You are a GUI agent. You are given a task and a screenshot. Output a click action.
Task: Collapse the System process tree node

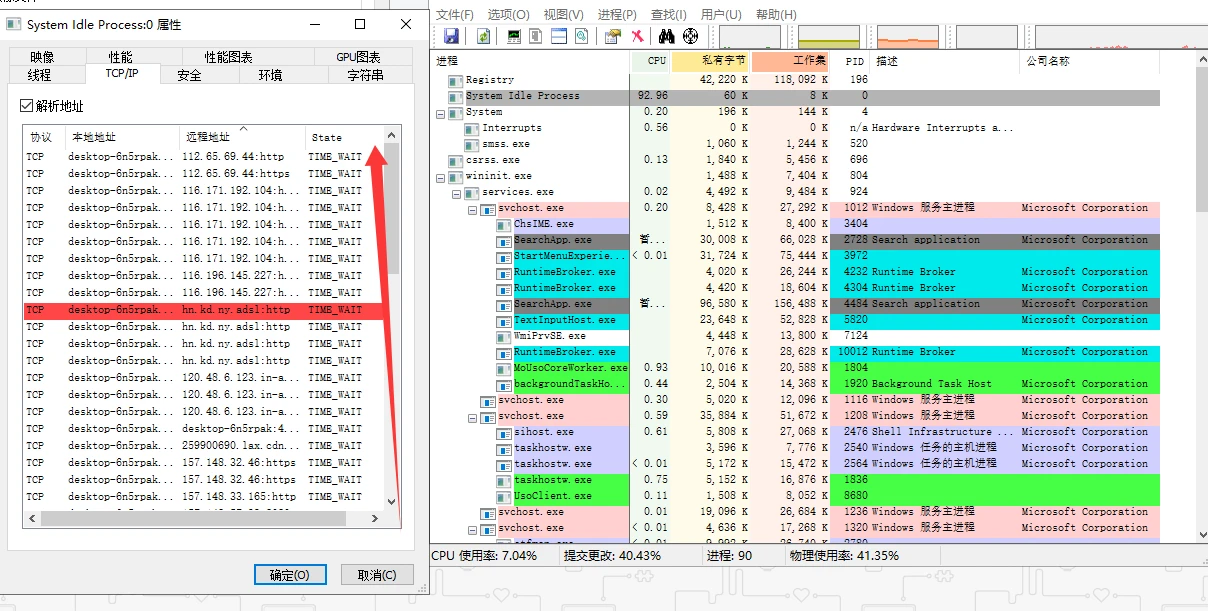click(x=440, y=112)
